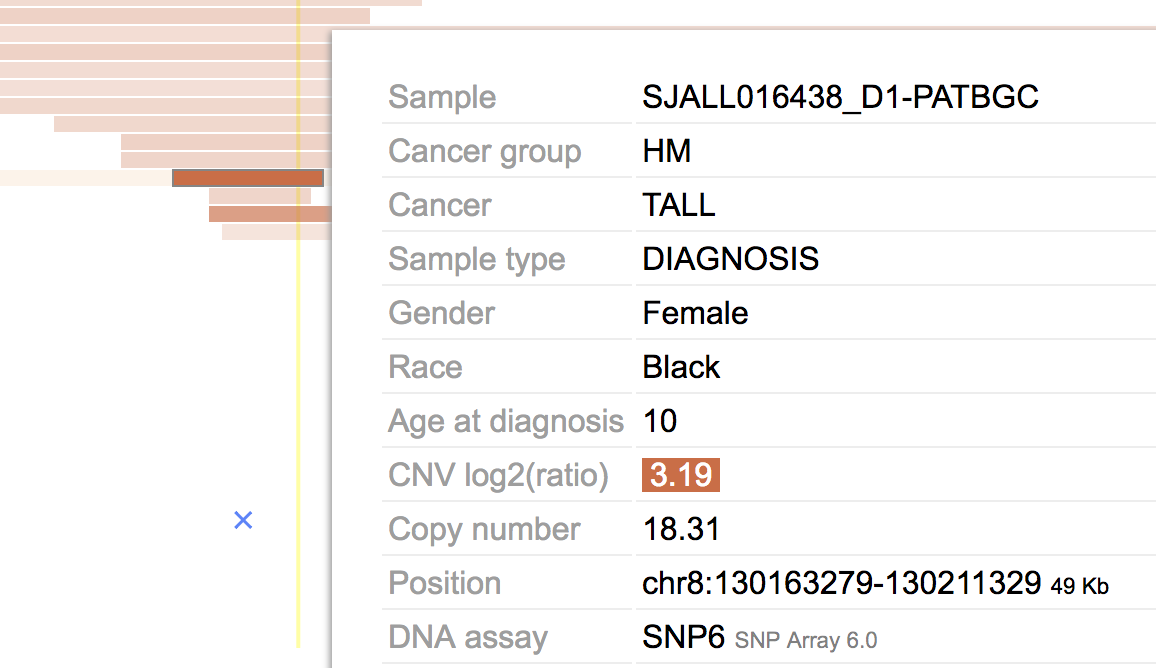Click the pale segment left of dark bar
1156x668 pixels.
[x=86, y=178]
